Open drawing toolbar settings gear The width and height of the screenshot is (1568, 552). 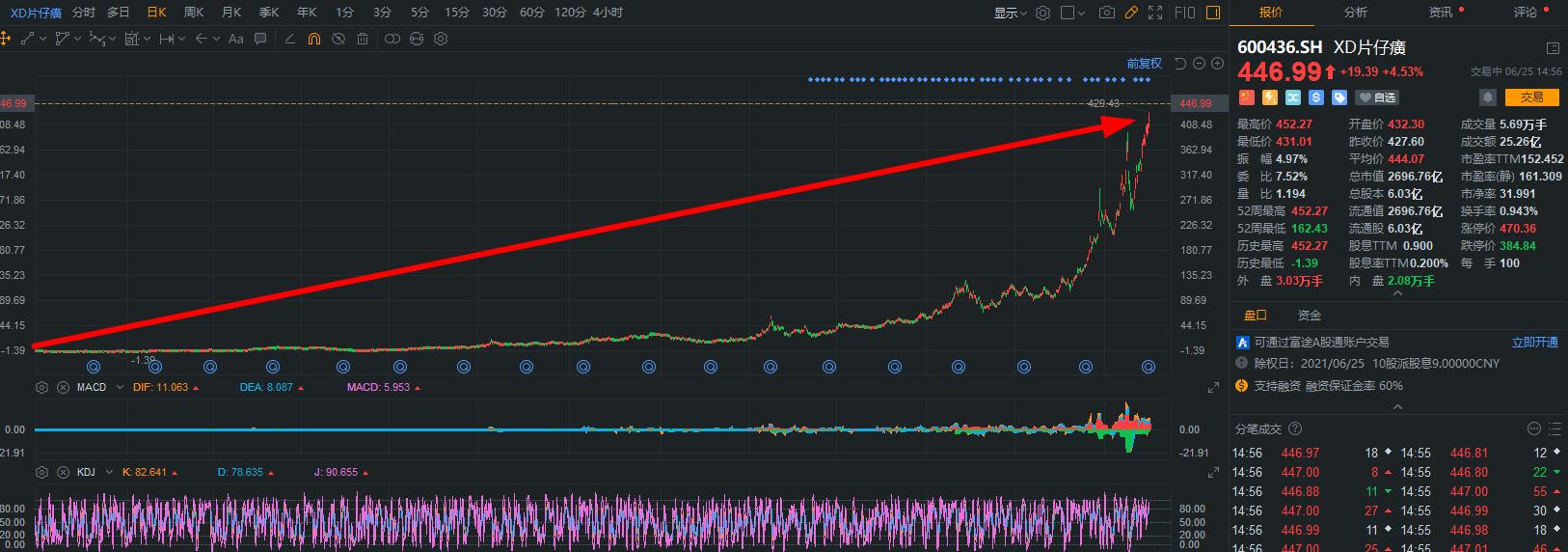click(x=441, y=39)
